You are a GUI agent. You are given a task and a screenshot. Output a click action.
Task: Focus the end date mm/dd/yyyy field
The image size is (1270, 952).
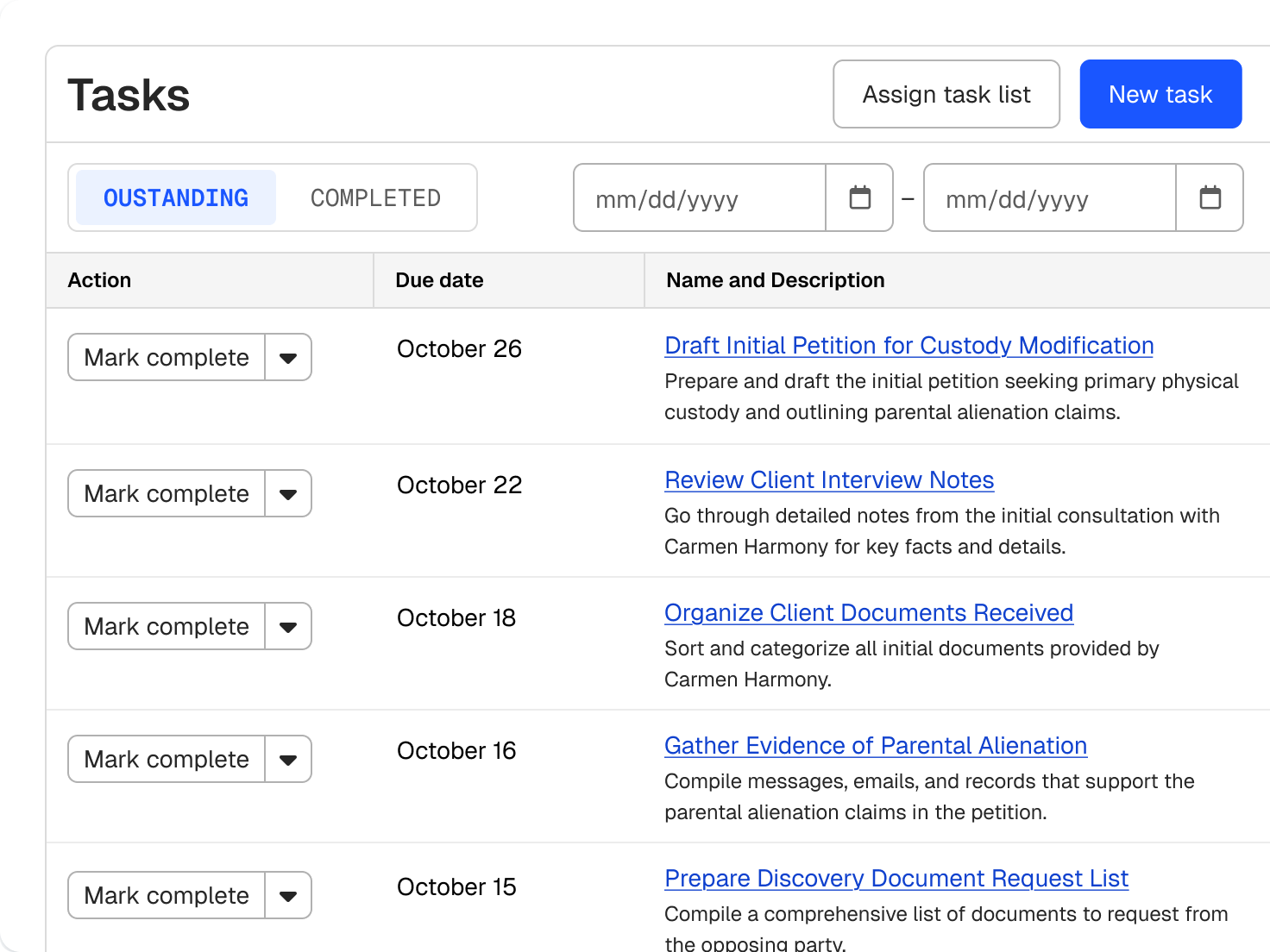[x=1050, y=197]
